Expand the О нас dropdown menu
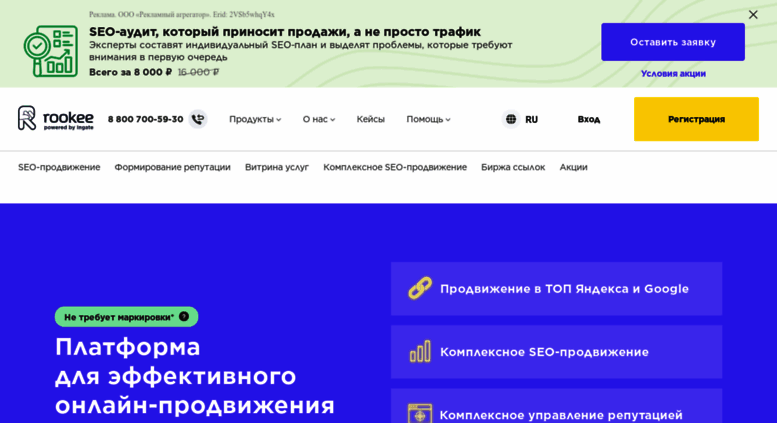Viewport: 777px width, 423px height. (319, 119)
